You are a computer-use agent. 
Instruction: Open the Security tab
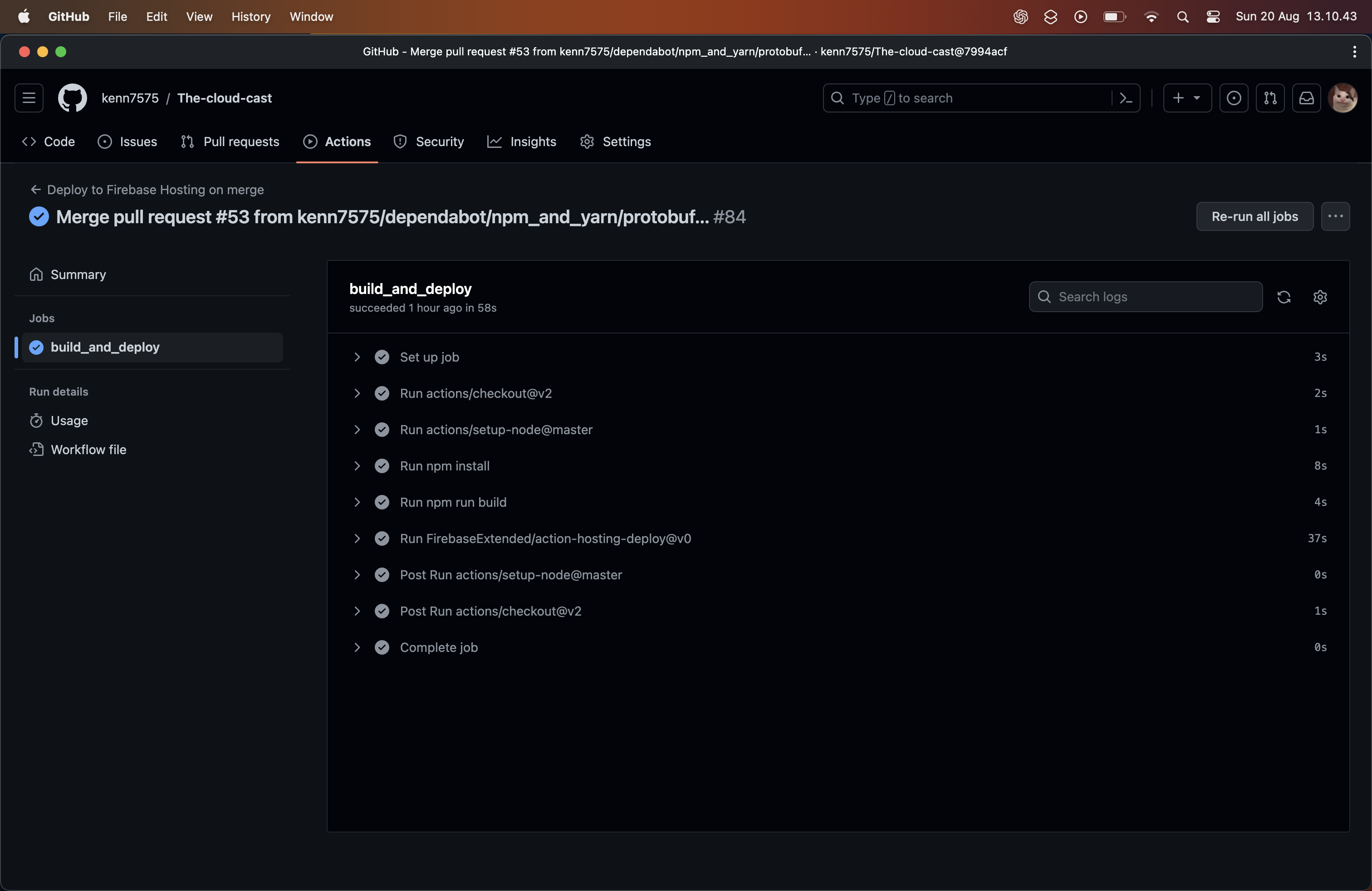[429, 142]
